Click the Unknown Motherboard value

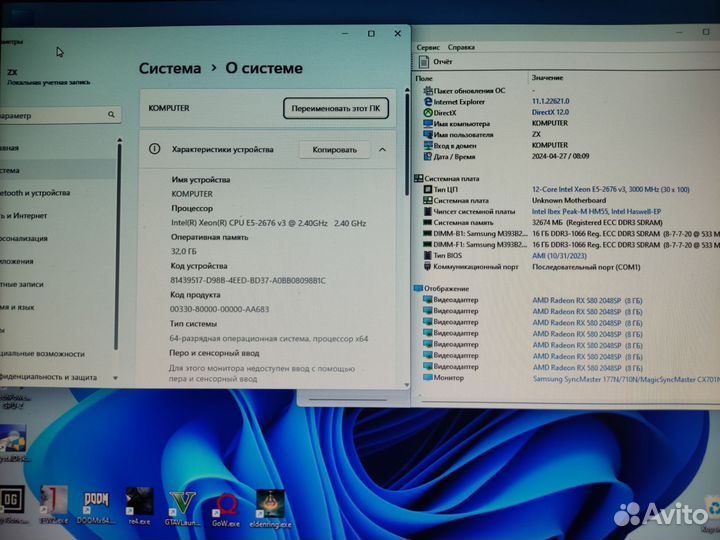click(568, 200)
